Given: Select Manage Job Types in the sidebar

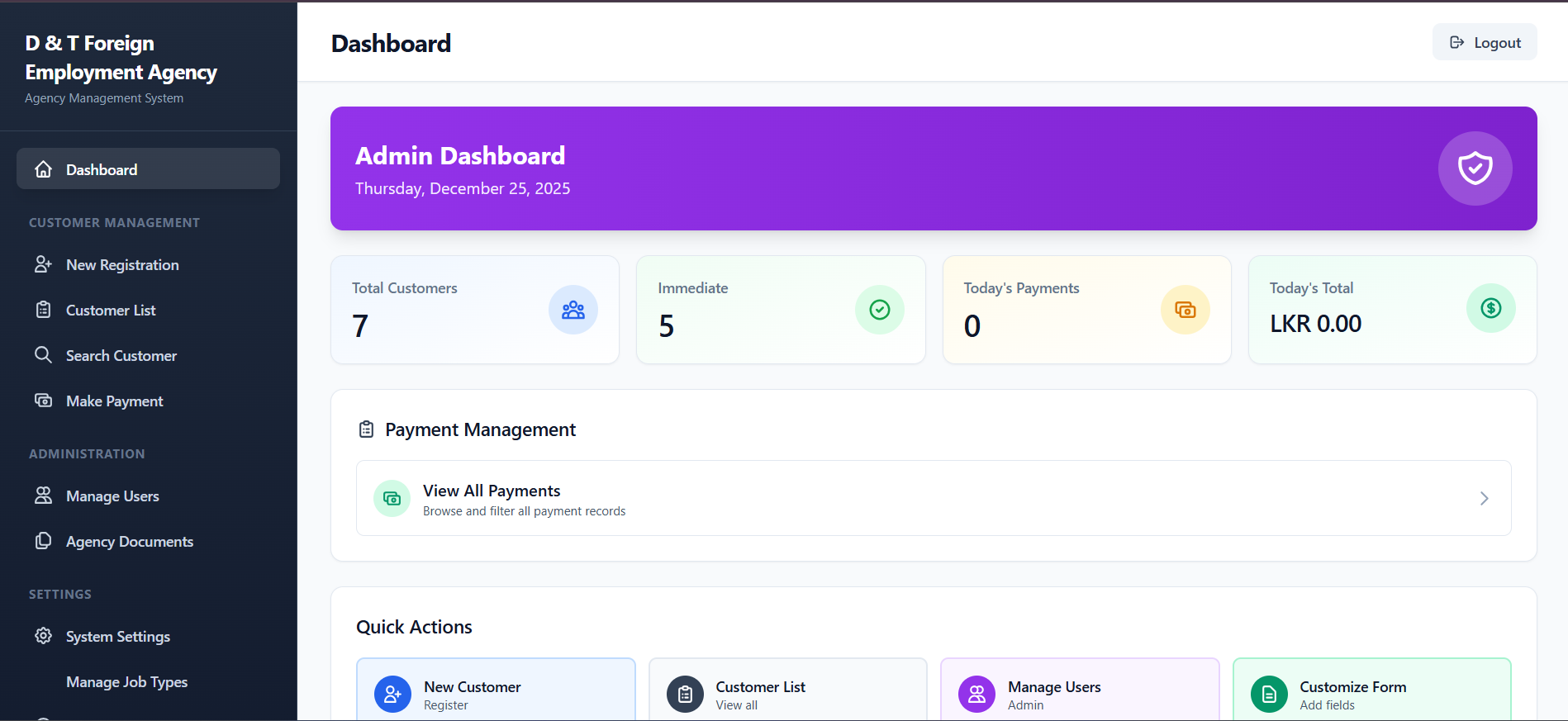Looking at the screenshot, I should tap(126, 682).
